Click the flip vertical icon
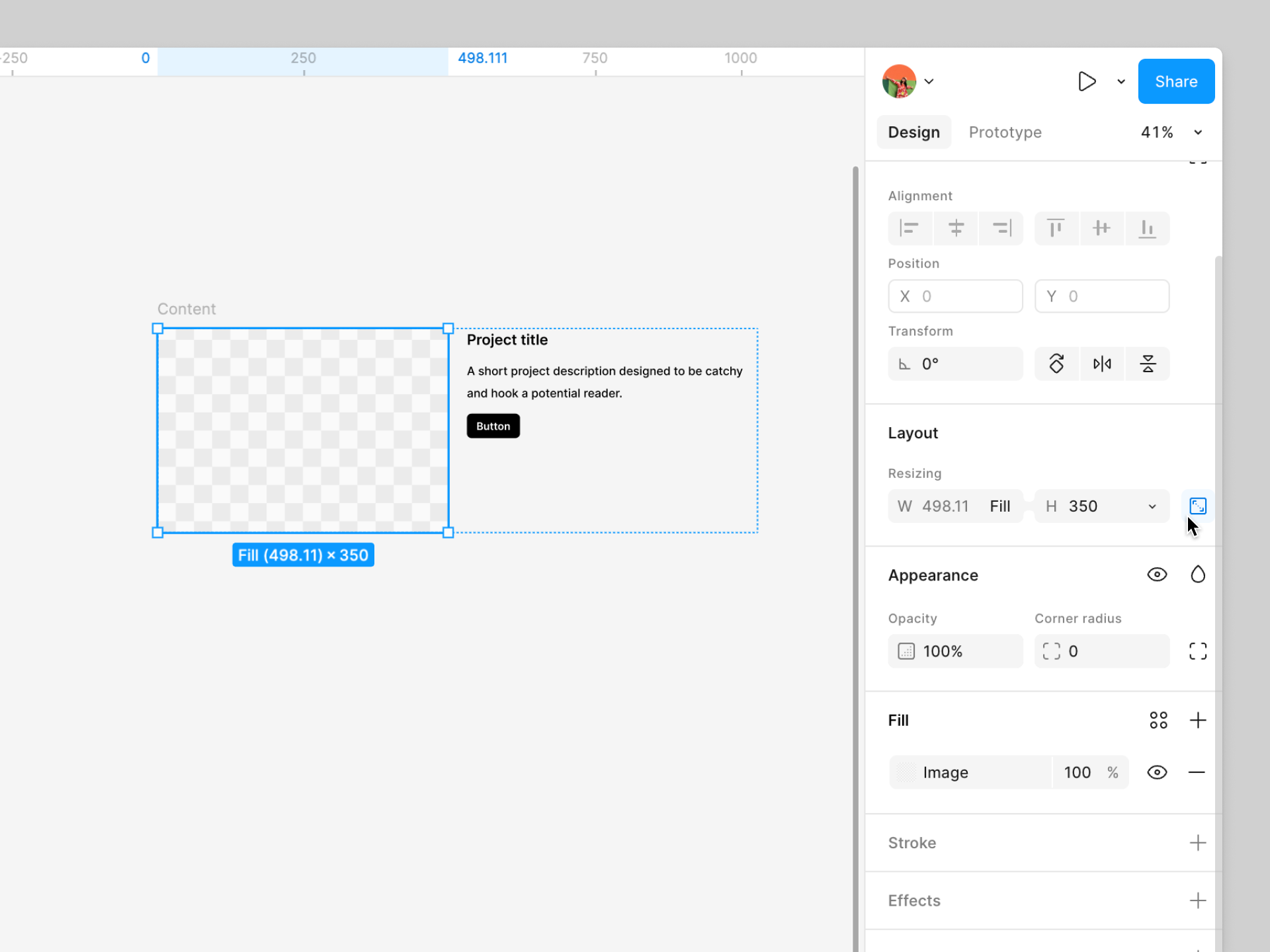The height and width of the screenshot is (952, 1270). pos(1148,364)
